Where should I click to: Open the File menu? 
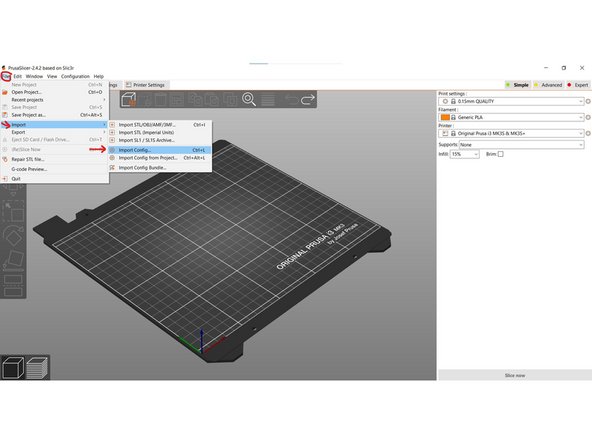tap(6, 76)
